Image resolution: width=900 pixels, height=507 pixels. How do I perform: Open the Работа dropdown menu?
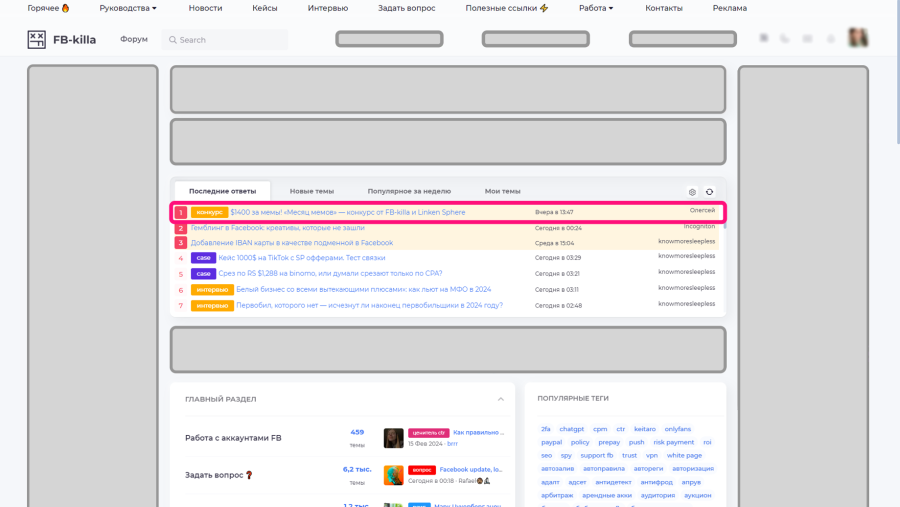click(x=596, y=8)
